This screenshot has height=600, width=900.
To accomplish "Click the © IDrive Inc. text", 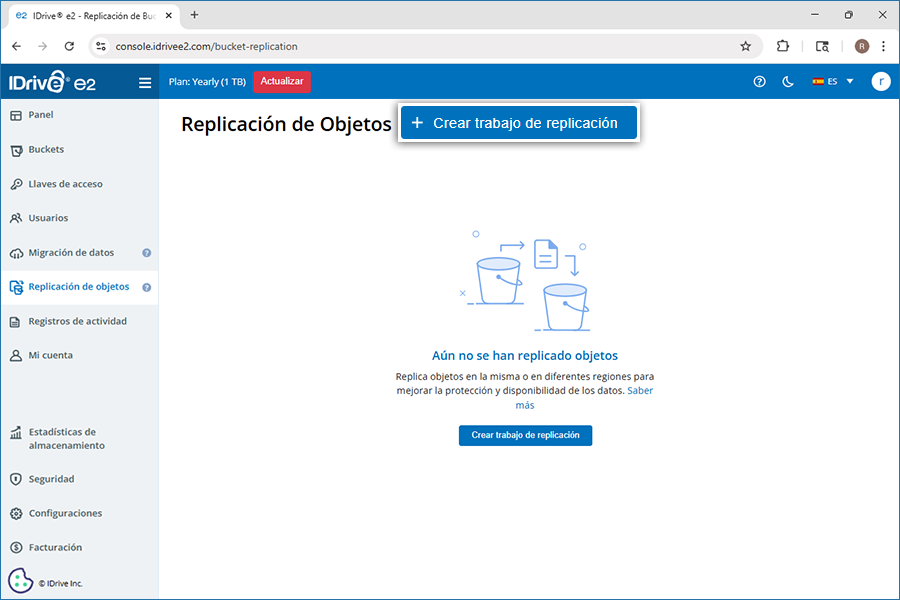I will coord(61,583).
